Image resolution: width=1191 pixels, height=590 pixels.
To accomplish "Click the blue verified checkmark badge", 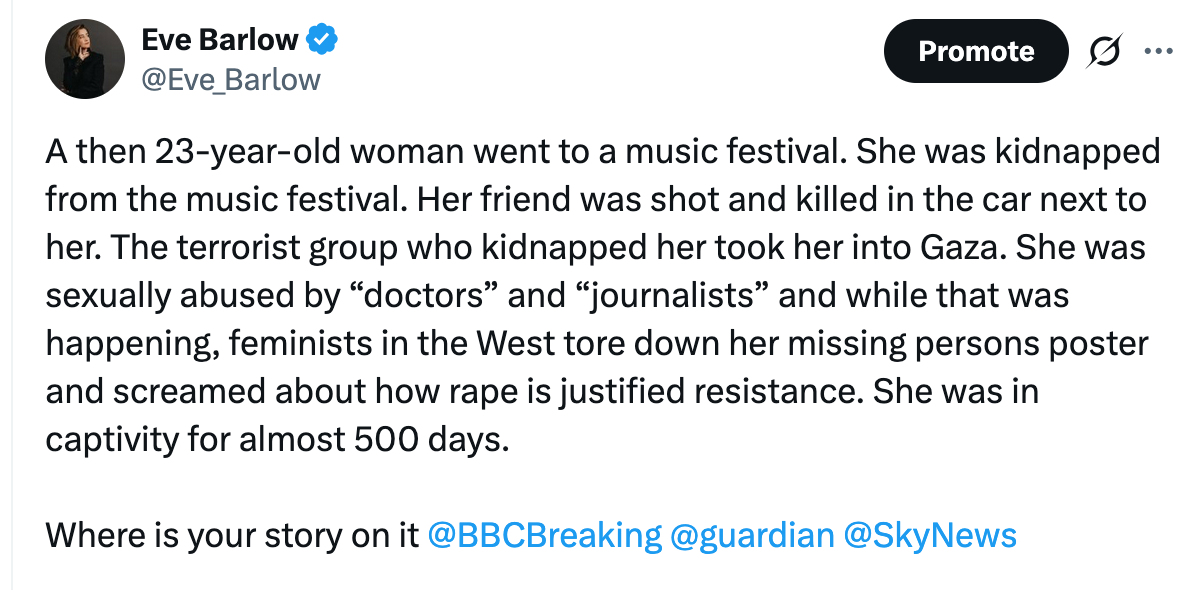I will click(x=322, y=40).
